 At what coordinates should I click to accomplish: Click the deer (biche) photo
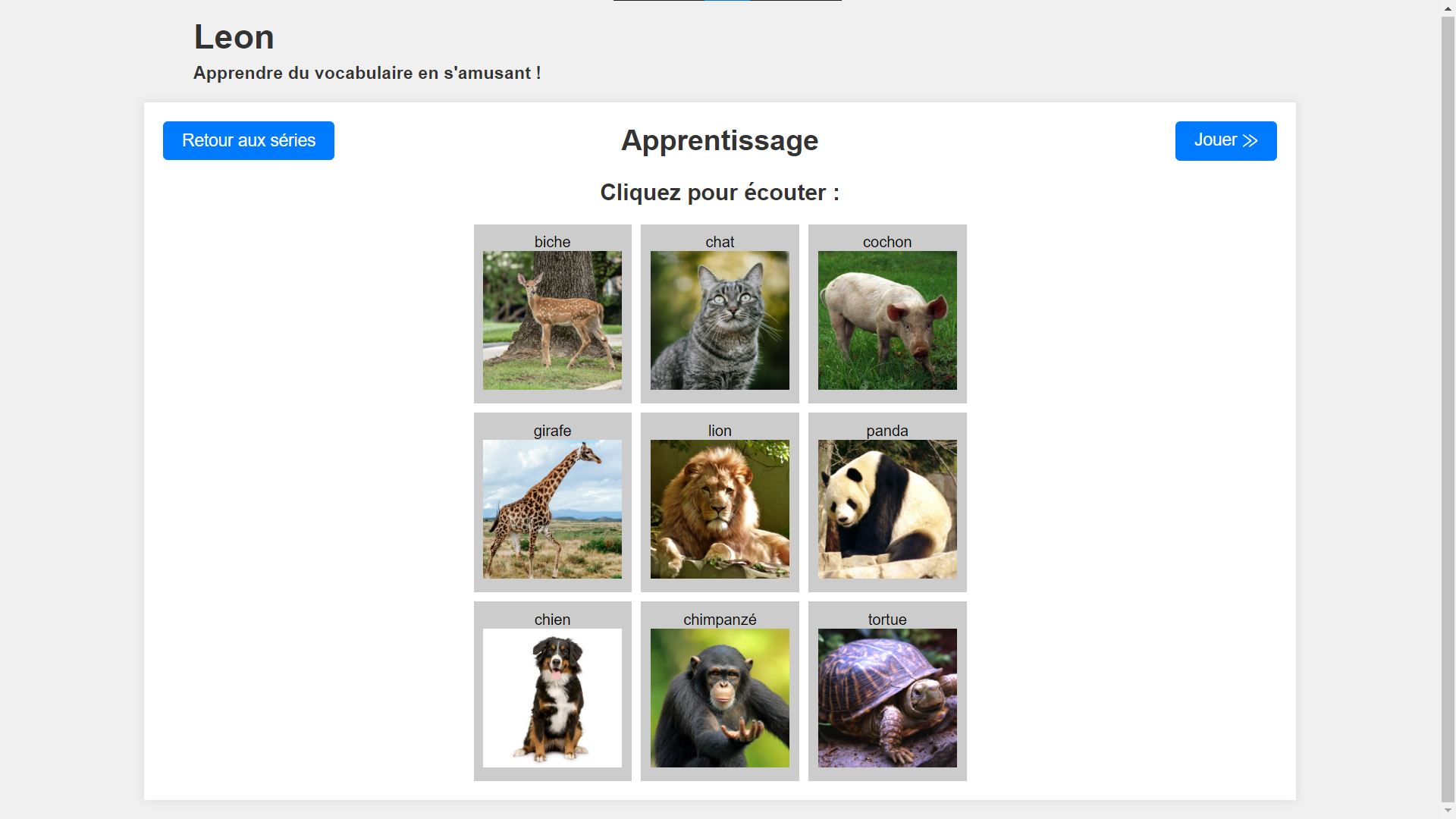552,320
